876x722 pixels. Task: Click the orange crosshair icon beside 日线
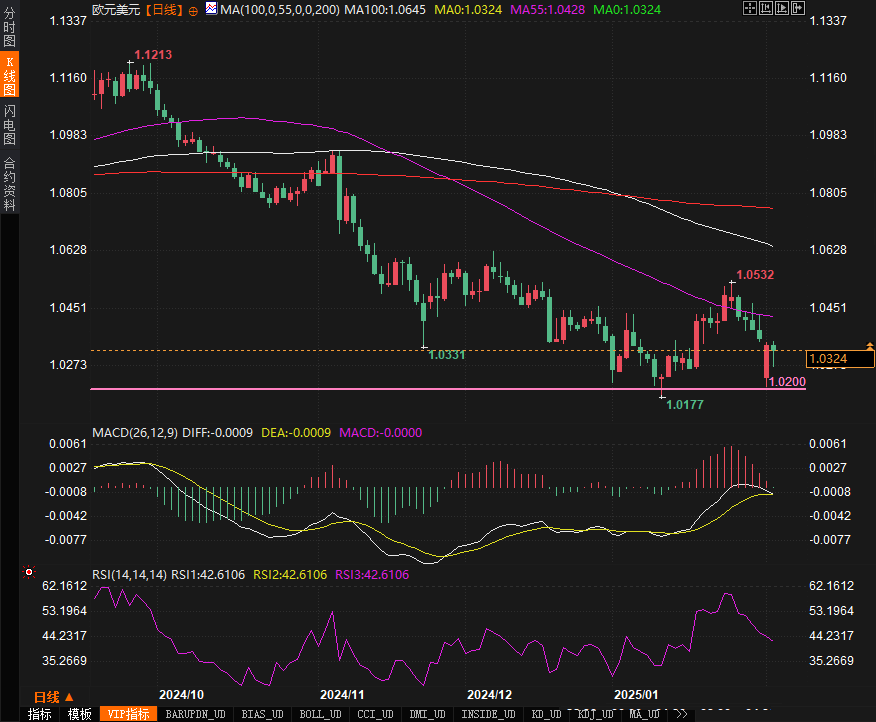[193, 9]
